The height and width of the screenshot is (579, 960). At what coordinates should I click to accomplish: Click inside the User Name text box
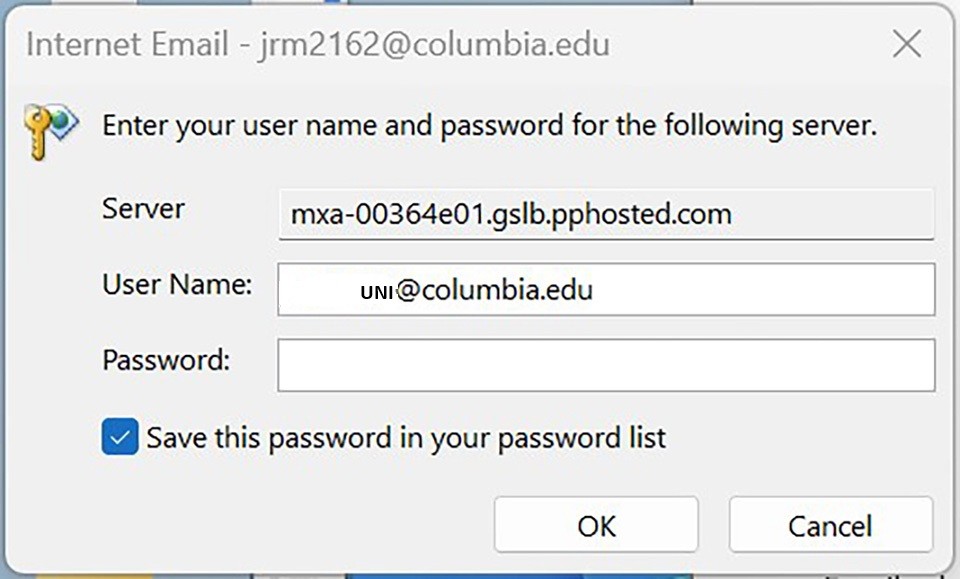click(x=606, y=290)
